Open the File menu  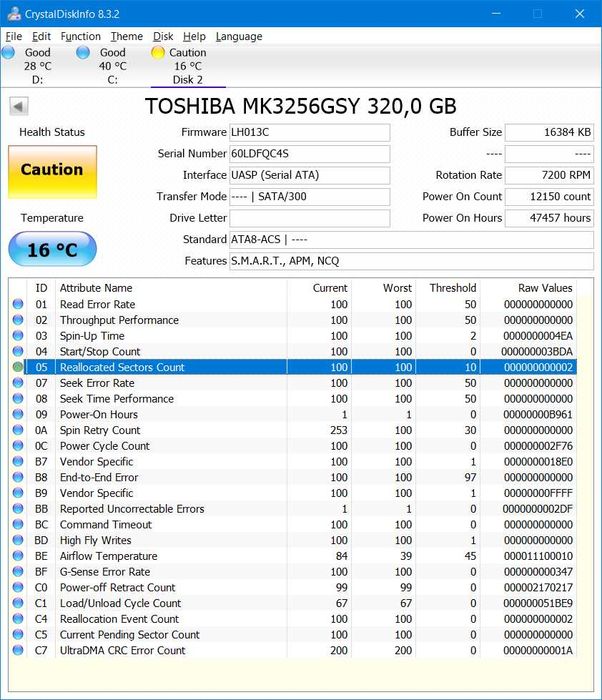pos(13,36)
